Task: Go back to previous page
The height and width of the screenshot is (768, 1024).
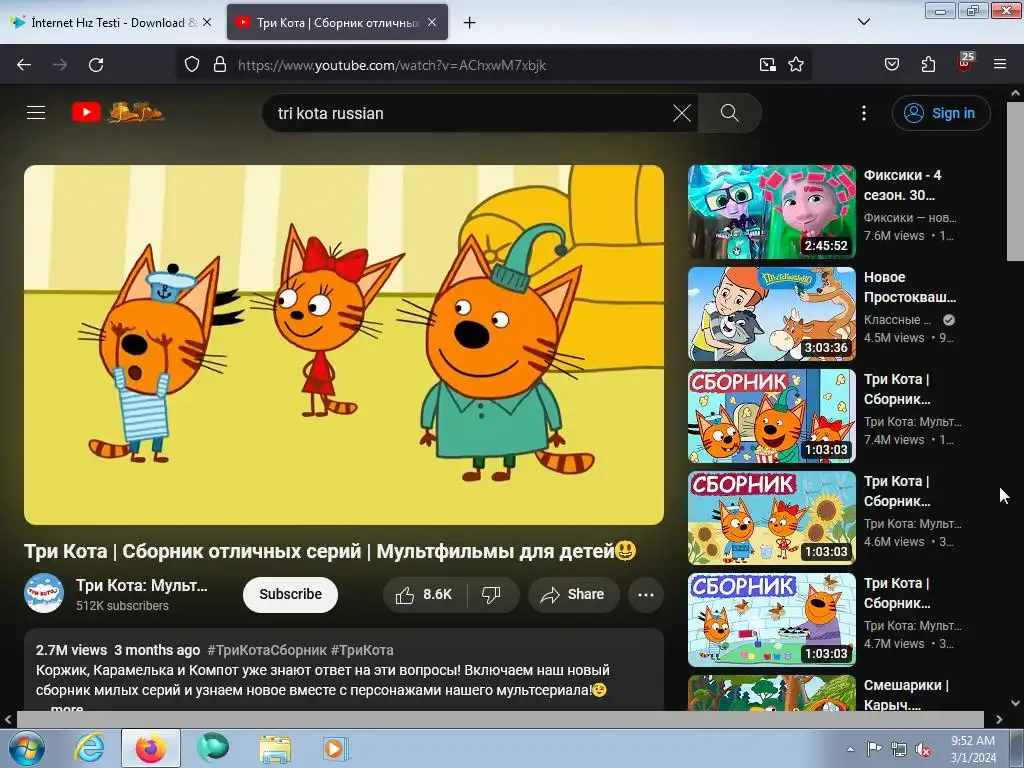Action: click(24, 65)
